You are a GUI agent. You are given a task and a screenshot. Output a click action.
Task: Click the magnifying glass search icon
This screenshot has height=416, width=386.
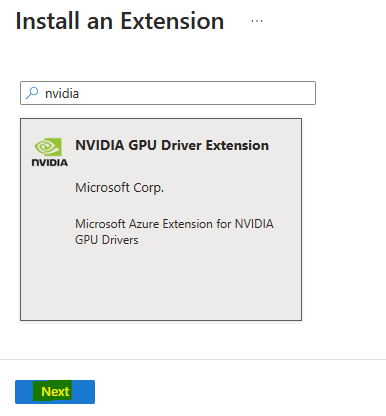[32, 93]
